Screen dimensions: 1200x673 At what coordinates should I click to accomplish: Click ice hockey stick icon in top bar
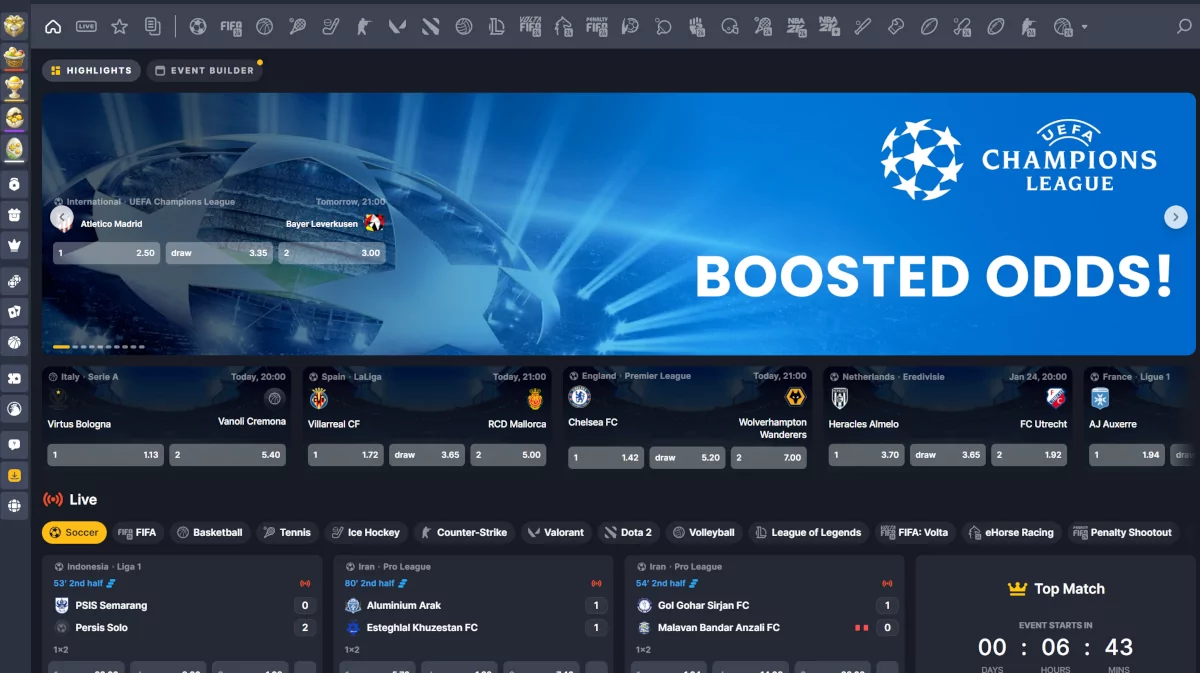[331, 27]
